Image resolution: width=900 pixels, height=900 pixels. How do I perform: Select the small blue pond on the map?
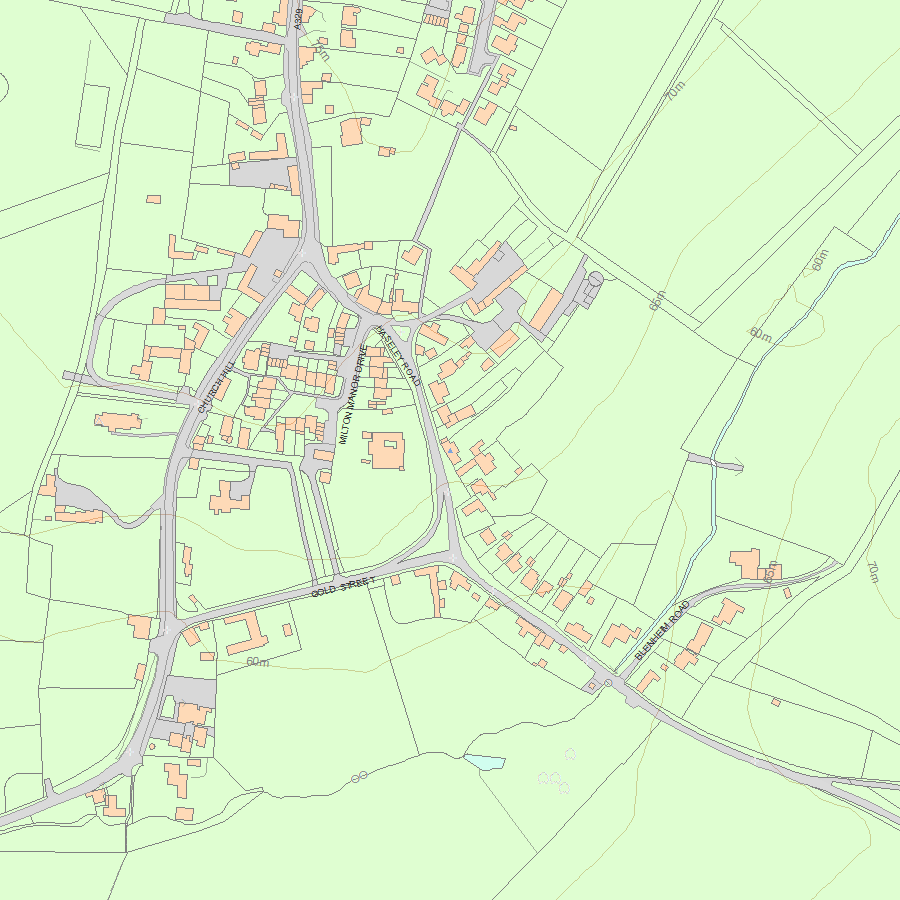[484, 762]
